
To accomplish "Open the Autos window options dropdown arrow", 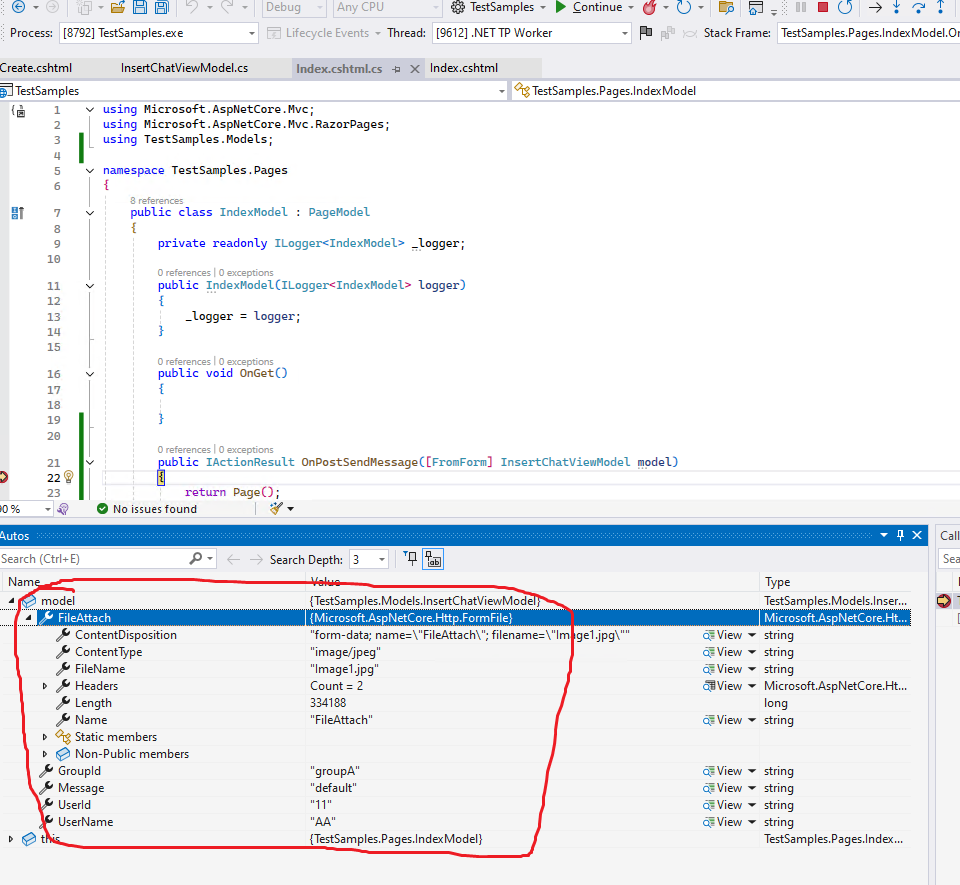I will click(x=883, y=535).
